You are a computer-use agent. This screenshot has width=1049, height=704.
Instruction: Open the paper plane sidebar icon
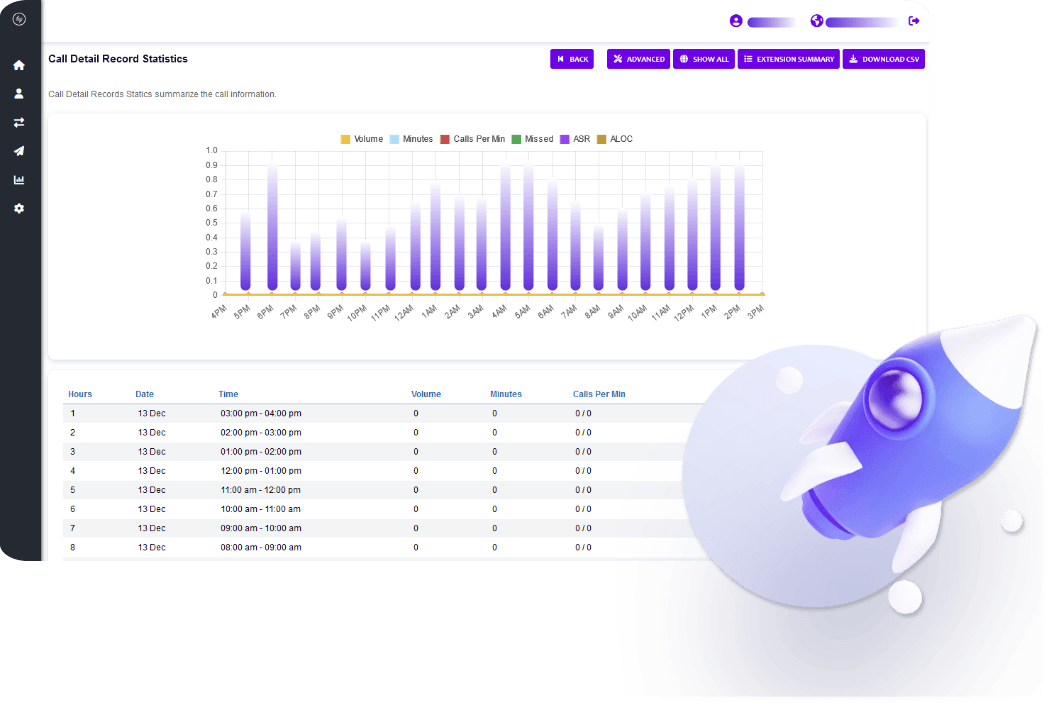point(19,151)
